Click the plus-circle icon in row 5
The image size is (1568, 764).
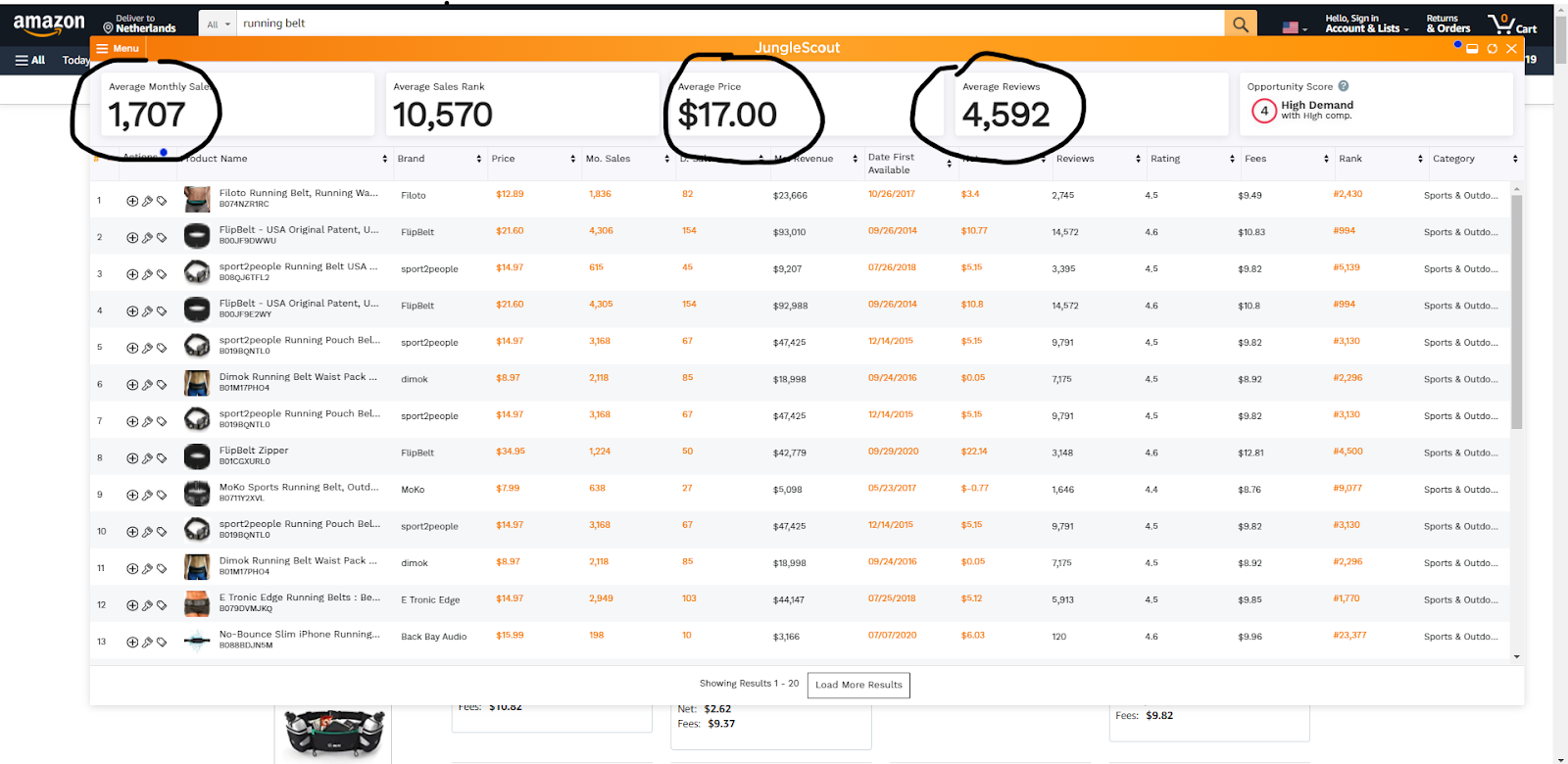pyautogui.click(x=132, y=348)
